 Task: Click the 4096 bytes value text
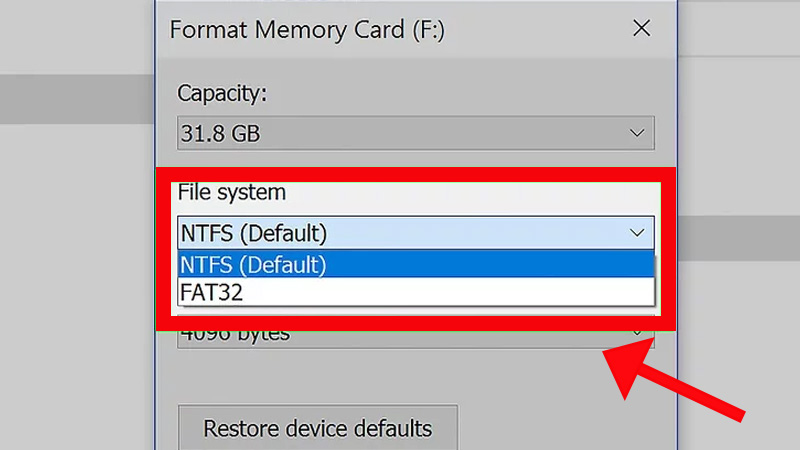[234, 335]
